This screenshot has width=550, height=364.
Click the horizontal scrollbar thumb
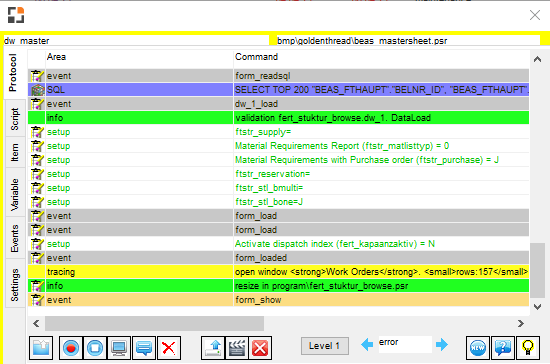[154, 323]
